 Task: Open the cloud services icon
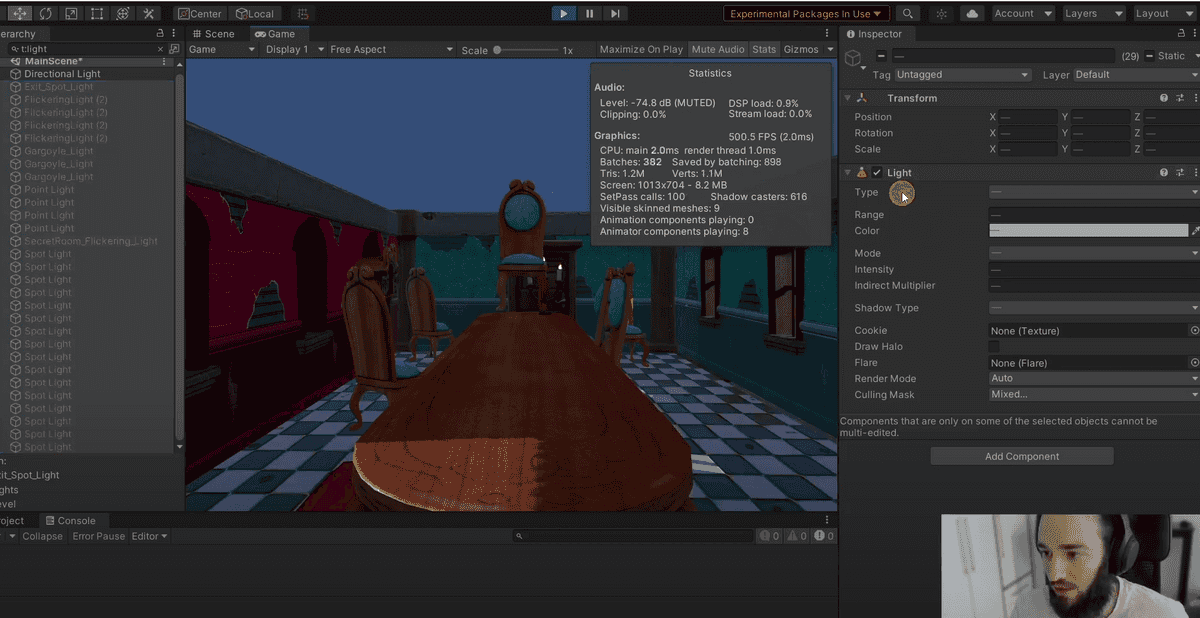pyautogui.click(x=971, y=14)
